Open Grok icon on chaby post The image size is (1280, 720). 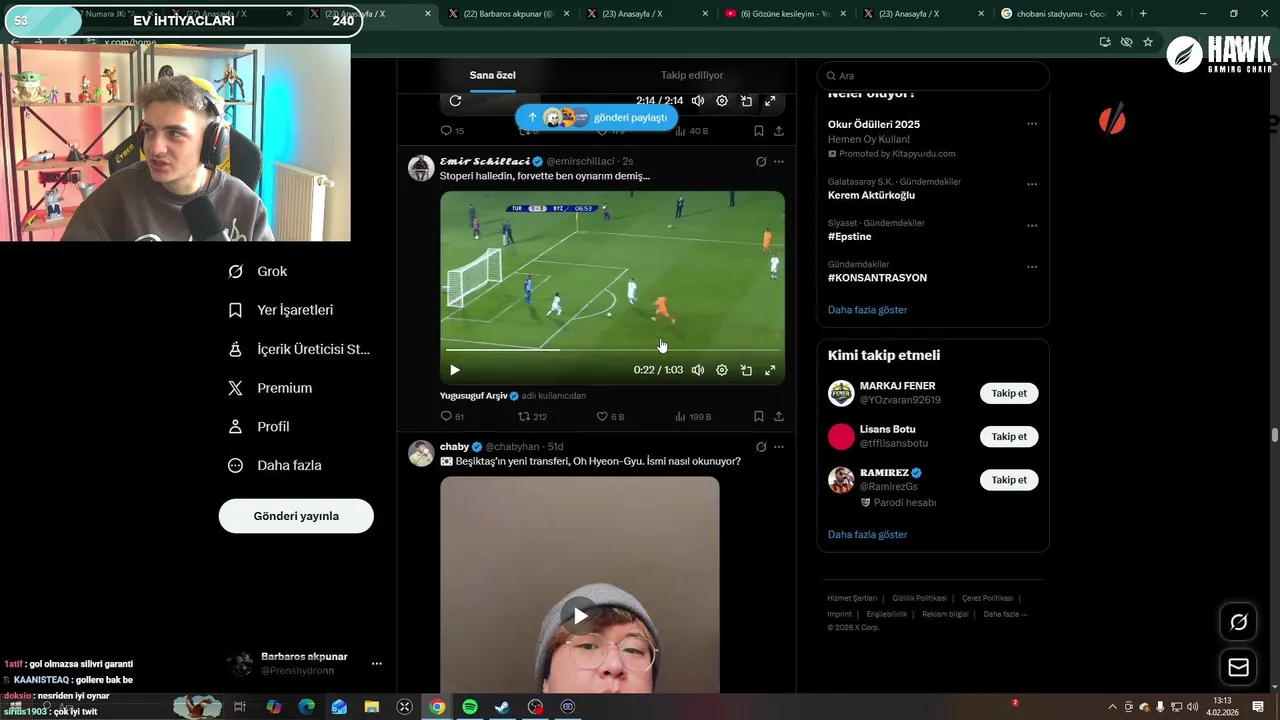coord(761,447)
